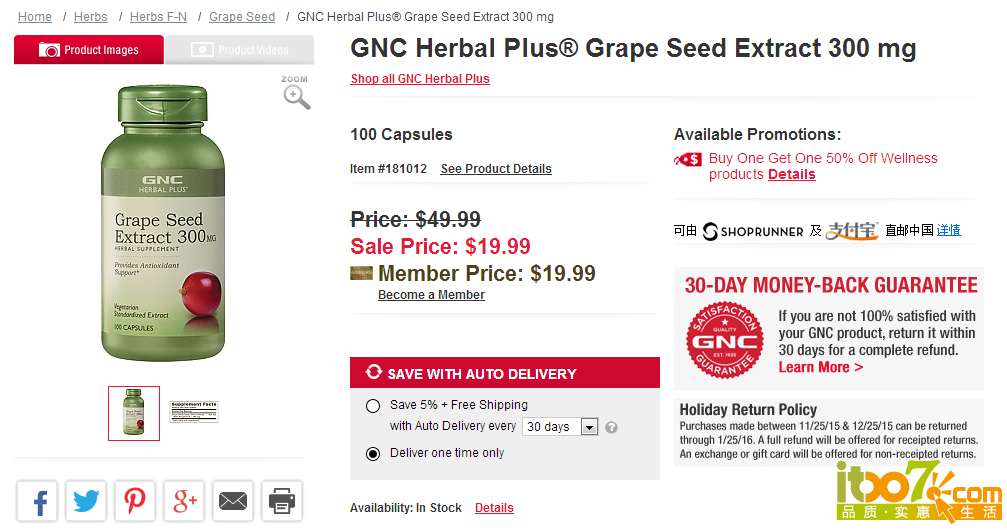Share on Google Plus
This screenshot has height=530, width=1007.
[x=184, y=500]
